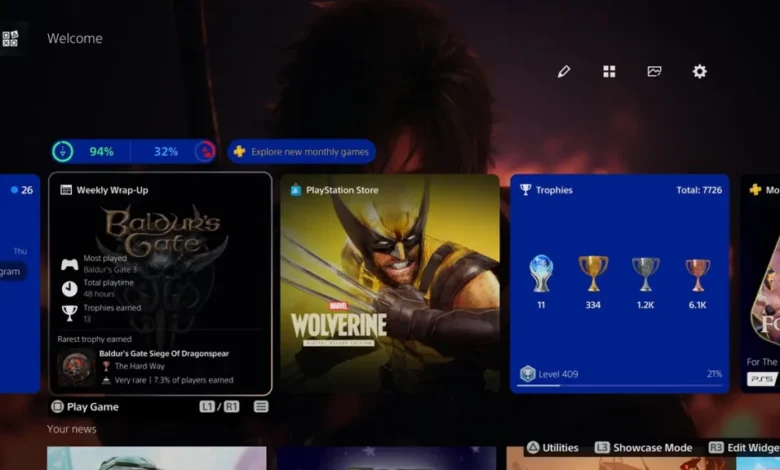This screenshot has width=780, height=470.
Task: Click the PlayStation Plus icon in Explore pill
Action: 239,151
